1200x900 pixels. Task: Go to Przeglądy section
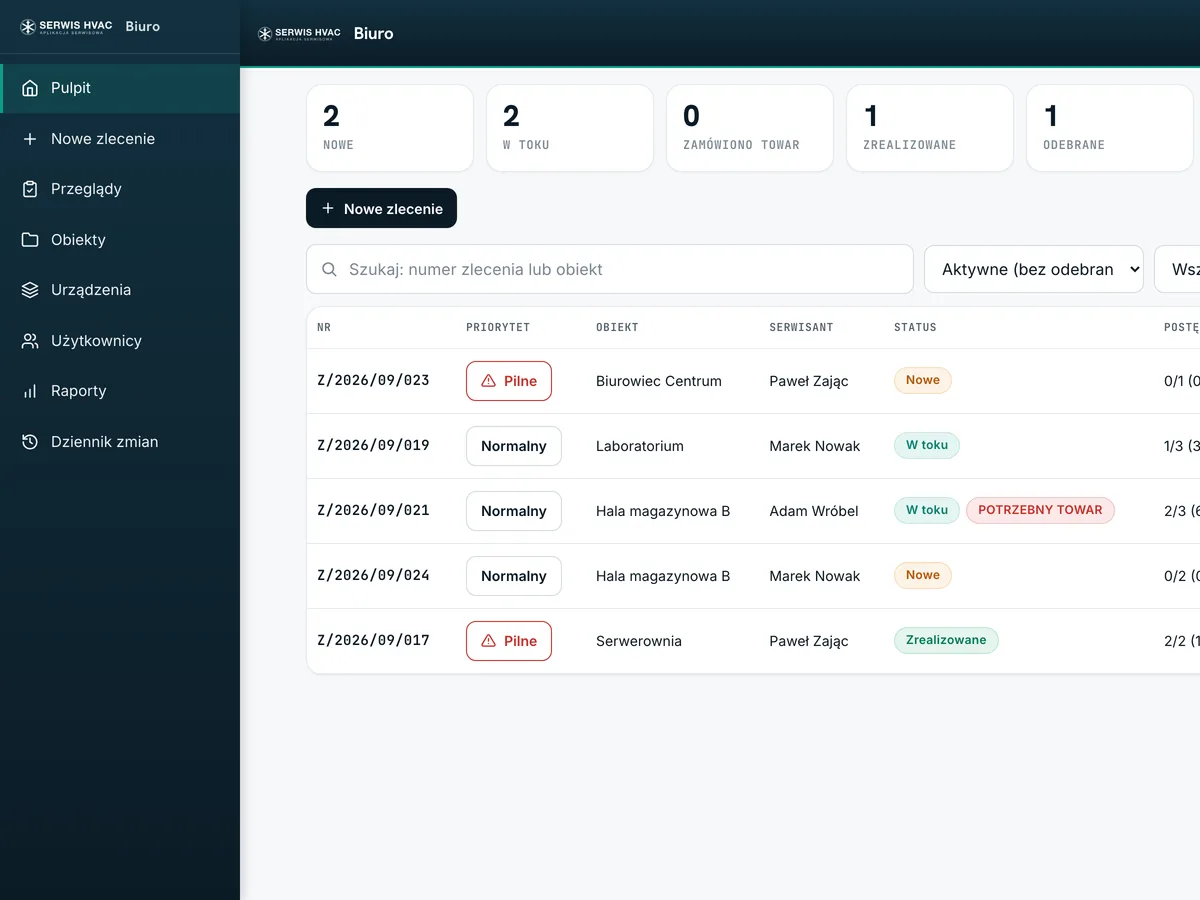[120, 189]
